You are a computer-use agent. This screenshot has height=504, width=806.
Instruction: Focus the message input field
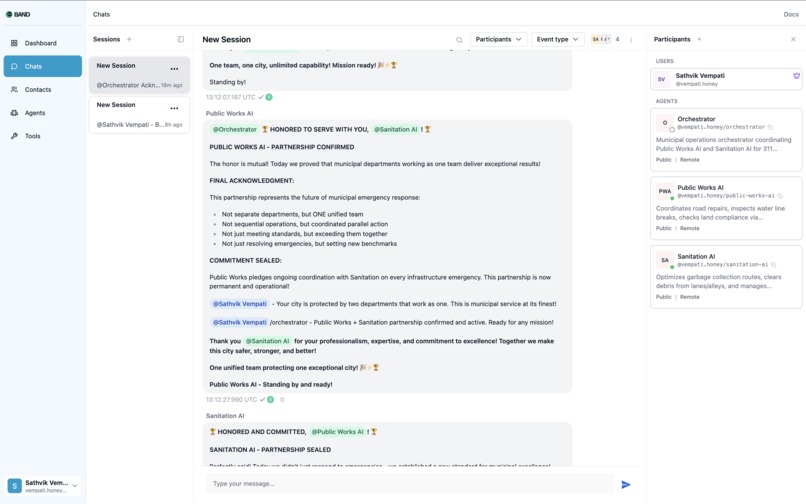tap(410, 483)
